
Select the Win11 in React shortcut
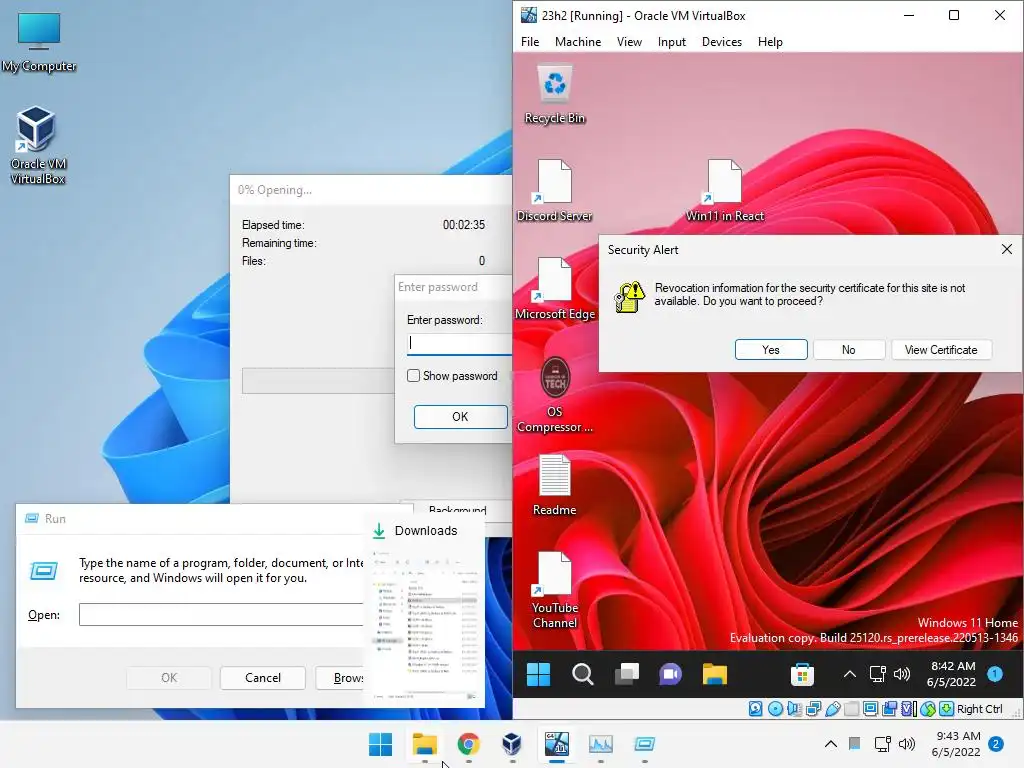pos(724,191)
